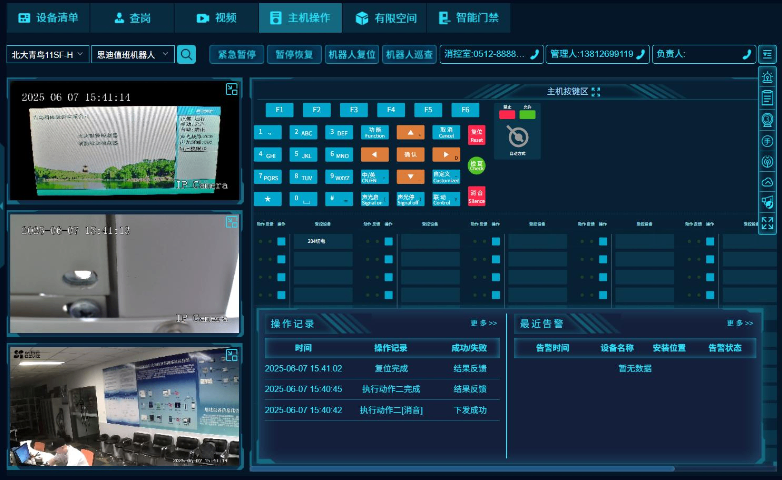Viewport: 782px width, 480px height.
Task: Click the 紧急暂停 emergency pause button
Action: pos(237,54)
